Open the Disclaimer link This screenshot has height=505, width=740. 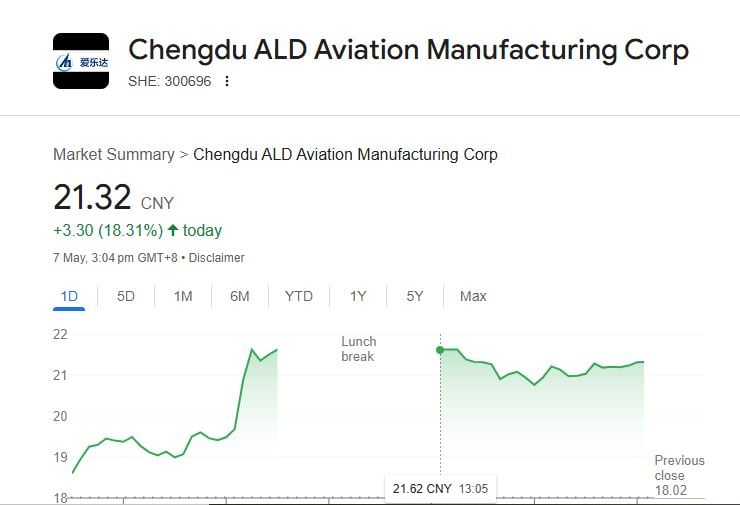pyautogui.click(x=217, y=258)
